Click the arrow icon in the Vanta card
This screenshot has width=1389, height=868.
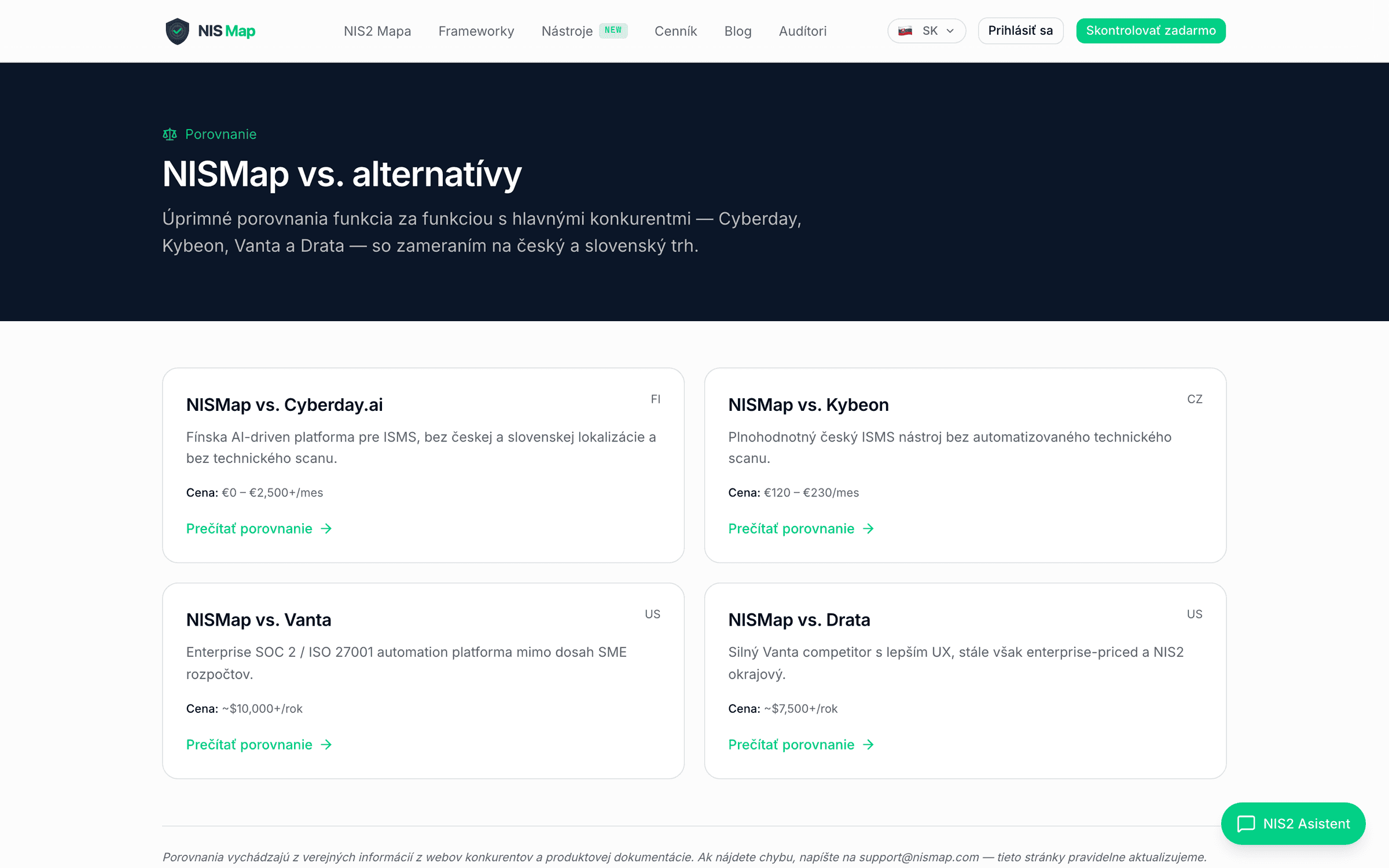pos(326,745)
